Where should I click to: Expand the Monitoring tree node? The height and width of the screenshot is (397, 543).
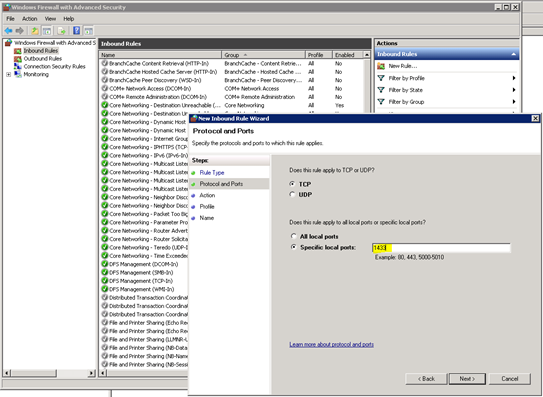coord(9,74)
